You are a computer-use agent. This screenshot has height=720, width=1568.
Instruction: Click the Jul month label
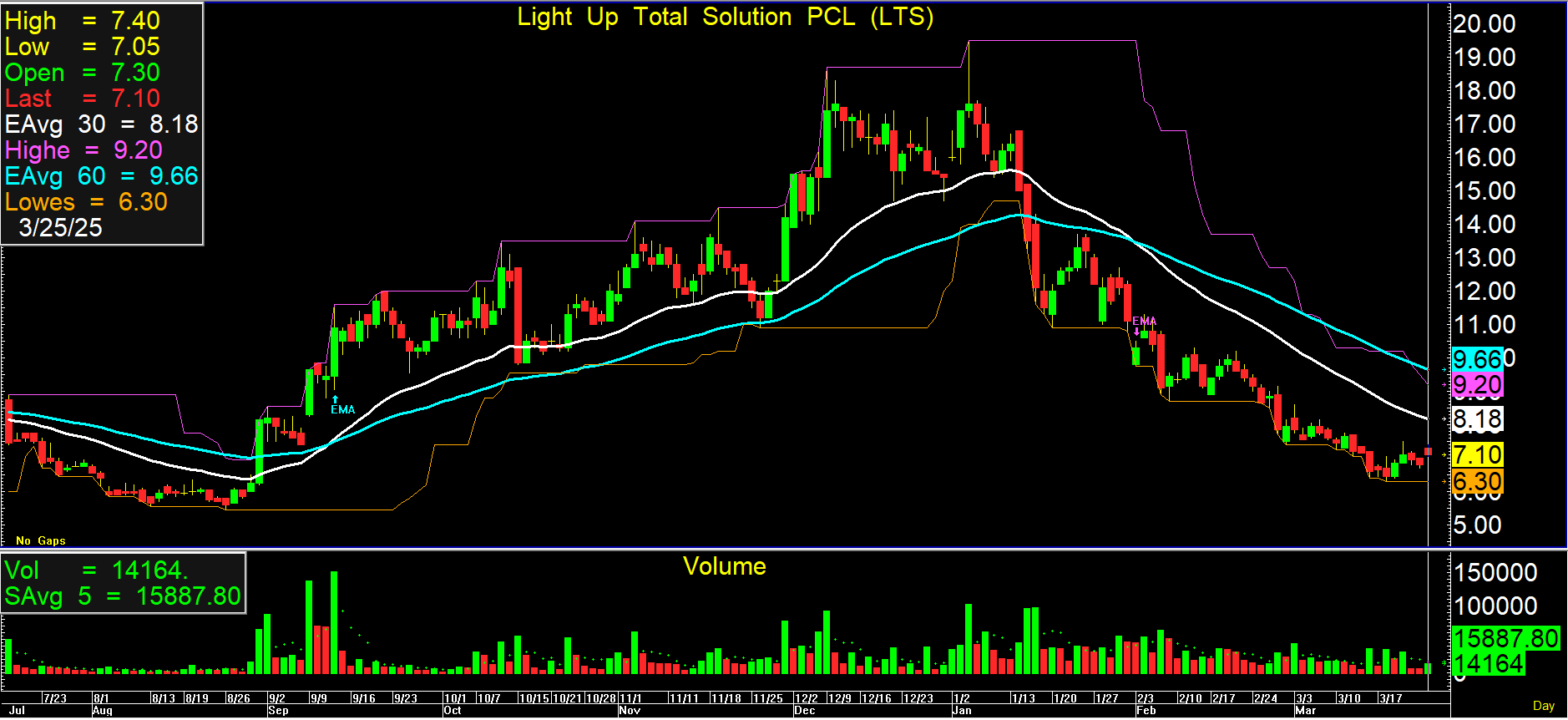(x=17, y=710)
